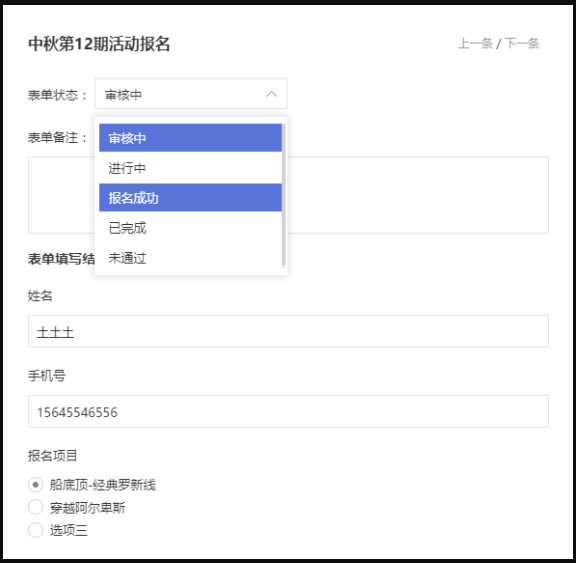Viewport: 576px width, 563px height.
Task: Collapse the 表单状态 dropdown arrow
Action: [x=271, y=94]
